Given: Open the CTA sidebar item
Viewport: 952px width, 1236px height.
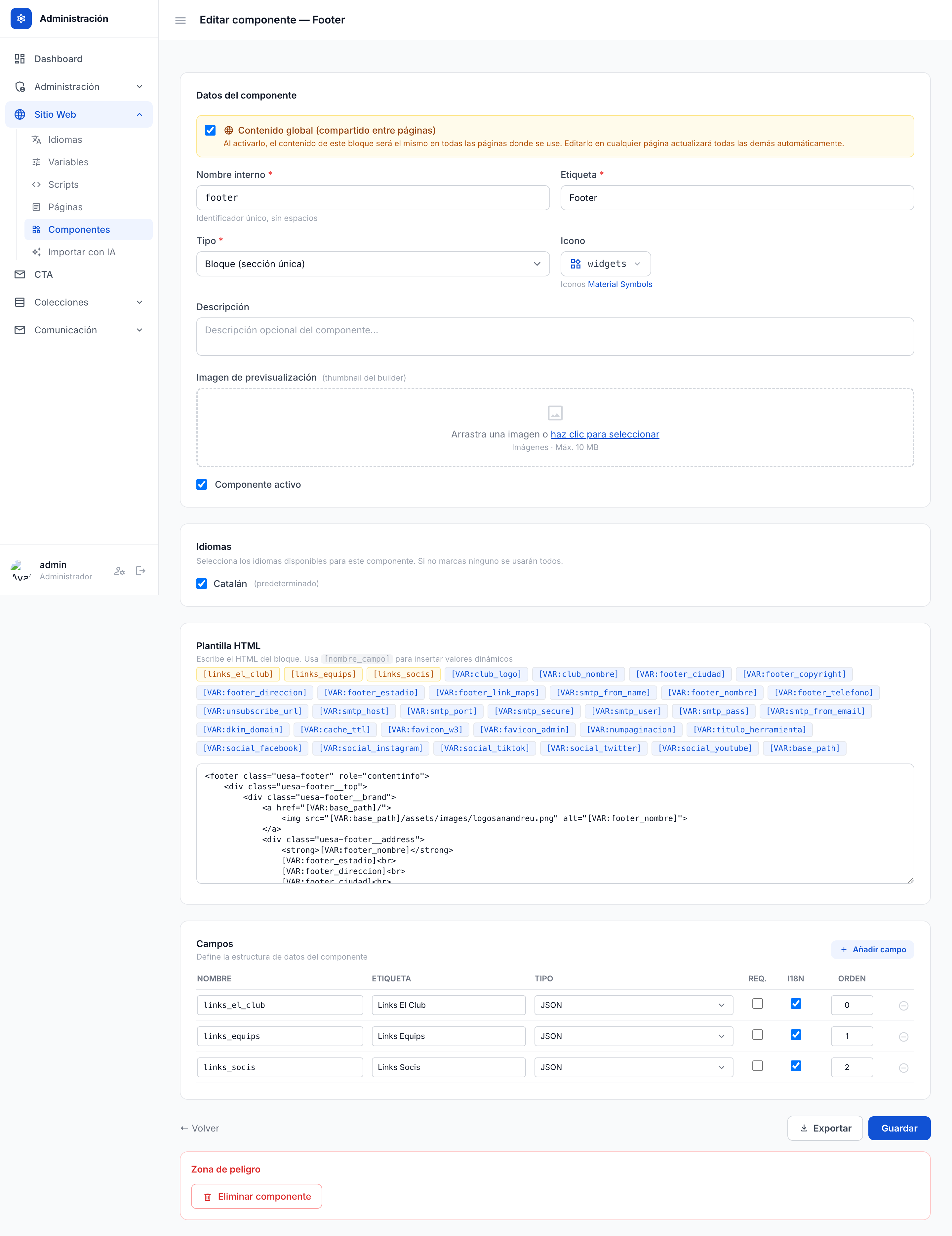Looking at the screenshot, I should point(79,274).
